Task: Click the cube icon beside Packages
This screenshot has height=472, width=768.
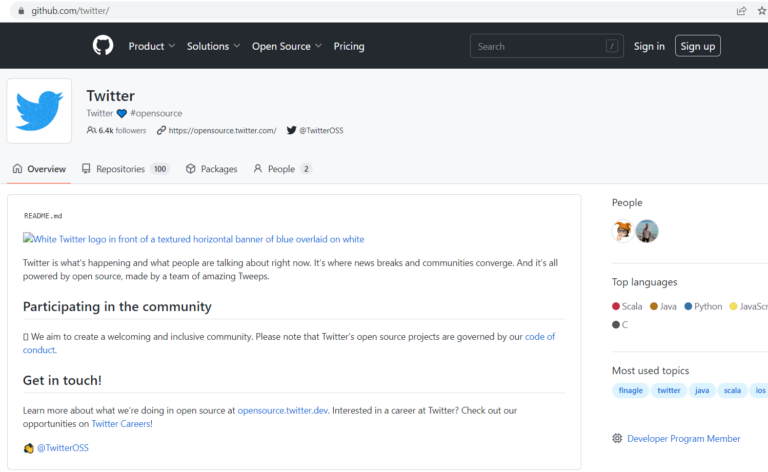Action: (191, 169)
